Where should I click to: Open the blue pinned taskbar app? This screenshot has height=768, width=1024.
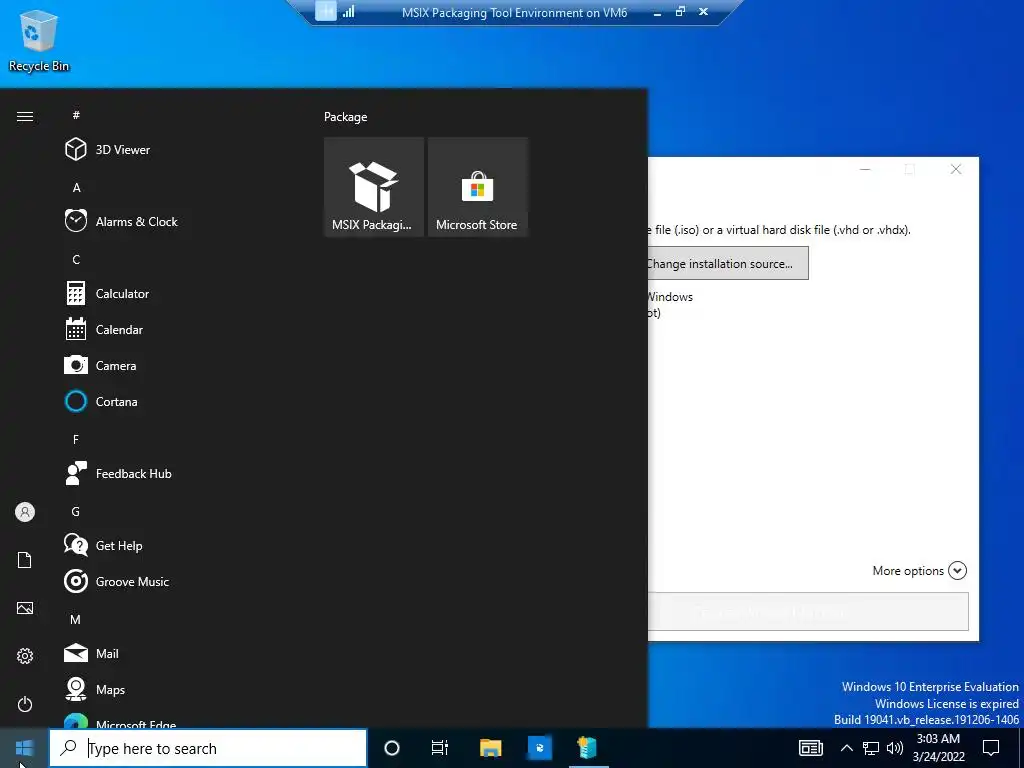(539, 748)
